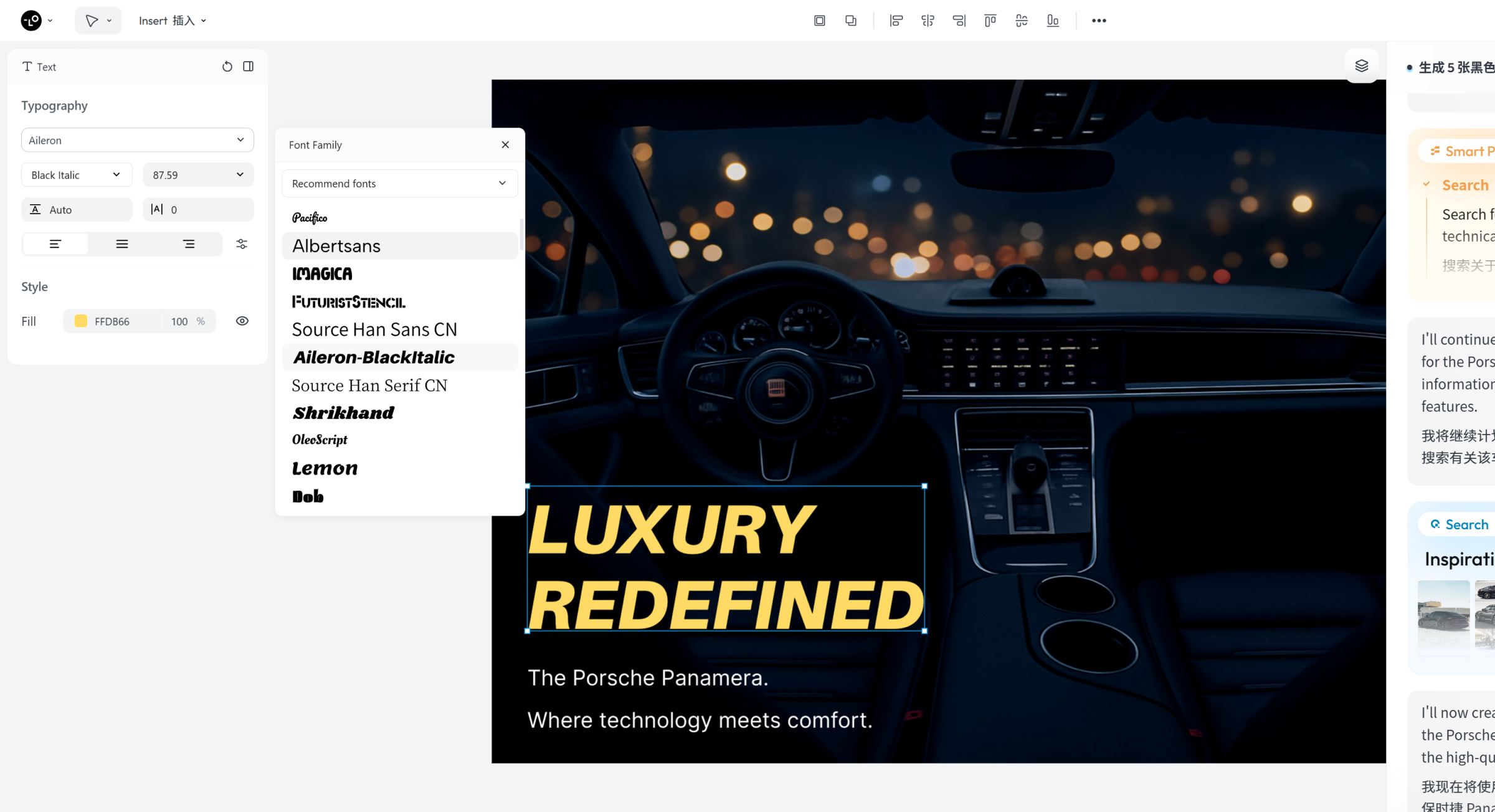1495x812 pixels.
Task: Click the align left toolbar icon
Action: (x=896, y=21)
